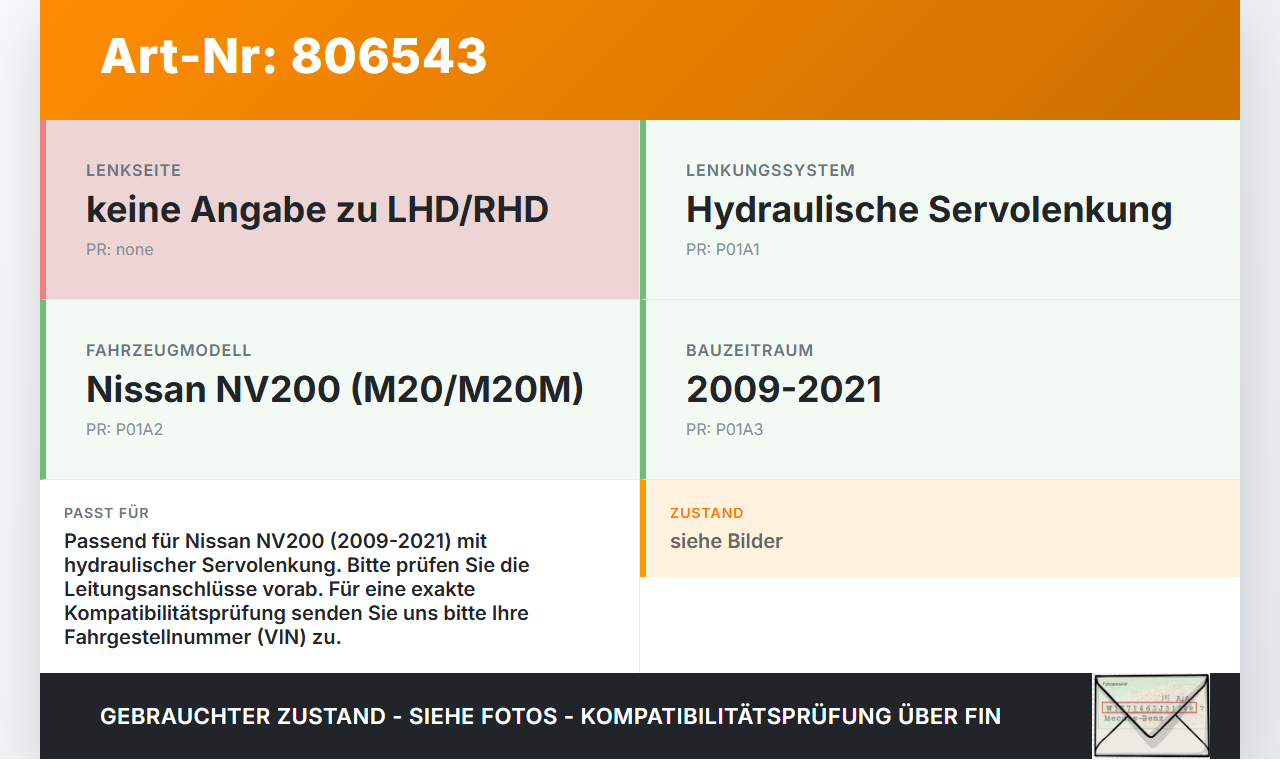Click the 'PR: P01A1' code
The width and height of the screenshot is (1280, 760).
723,250
